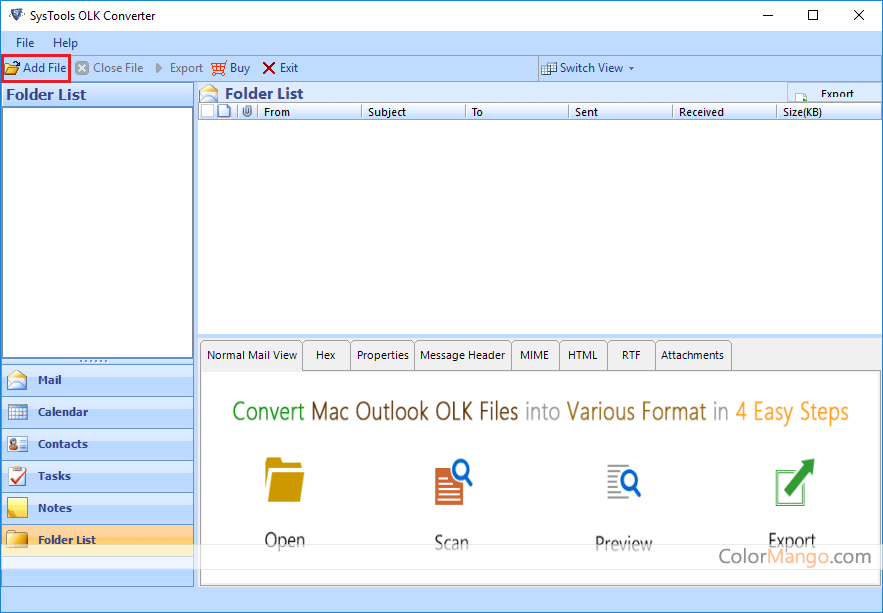The width and height of the screenshot is (883, 613).
Task: Click the Buy shopping cart button
Action: [230, 68]
